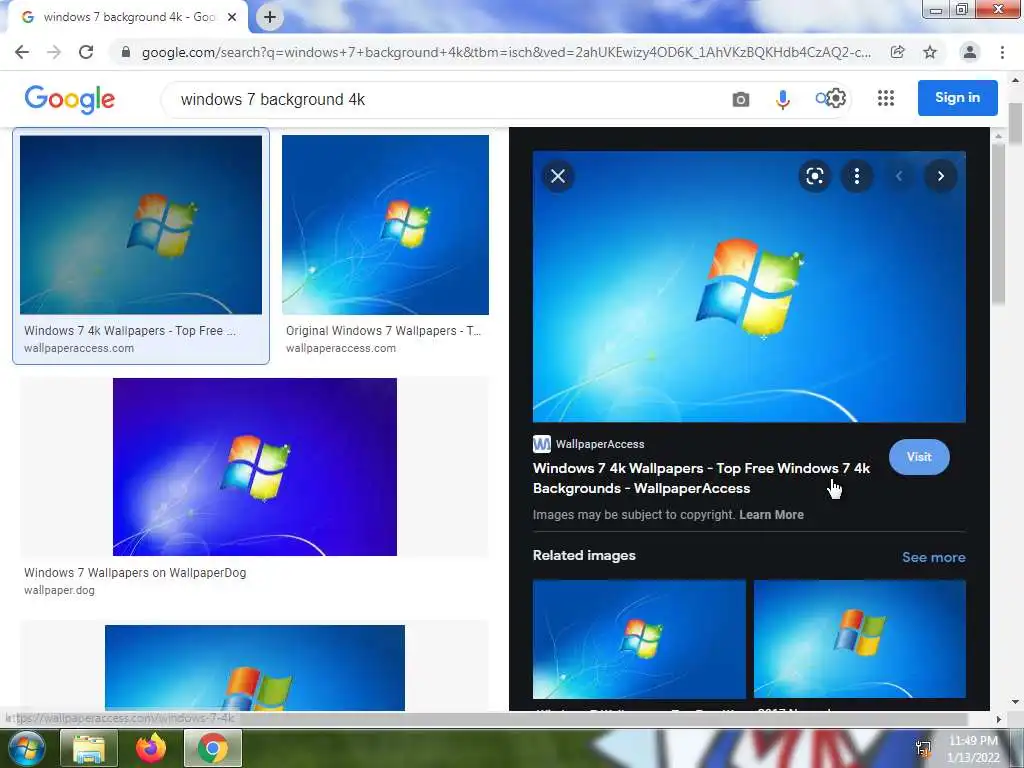Select Windows 7 4k Wallpapers result thumbnail
Viewport: 1024px width, 768px height.
[141, 225]
